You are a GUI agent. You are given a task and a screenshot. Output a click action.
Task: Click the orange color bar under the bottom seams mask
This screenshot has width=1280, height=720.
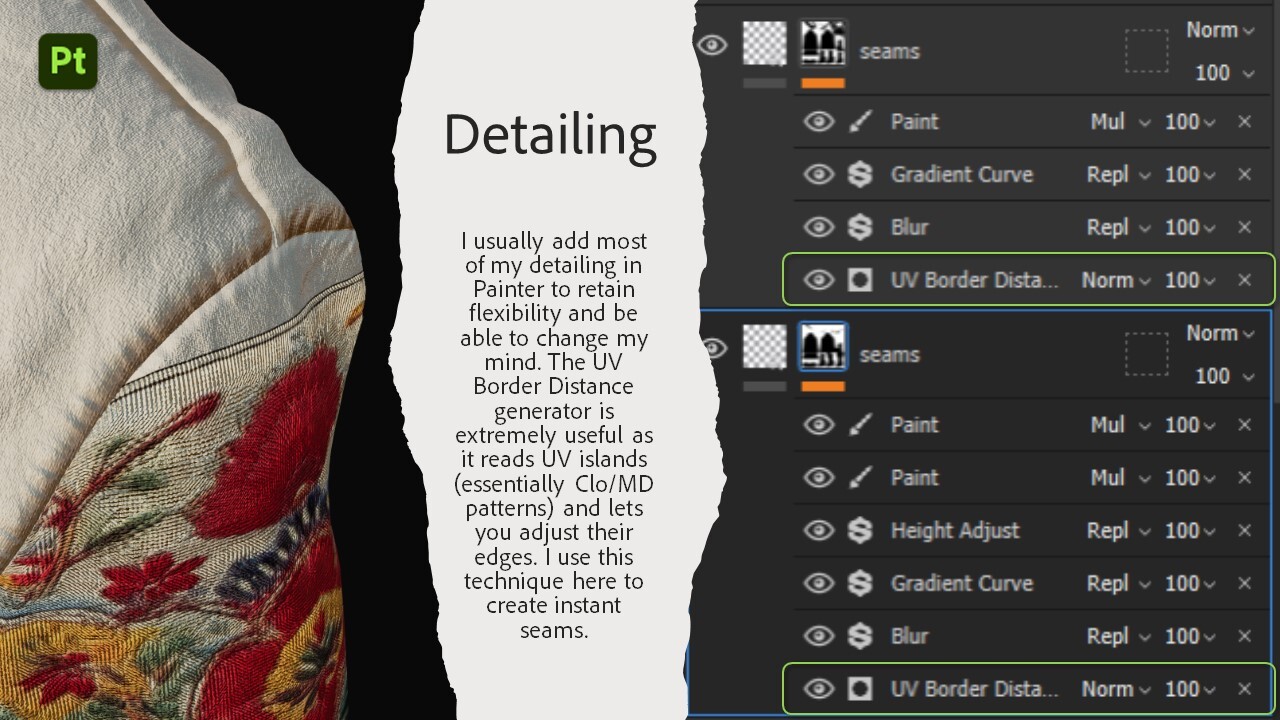(x=823, y=386)
